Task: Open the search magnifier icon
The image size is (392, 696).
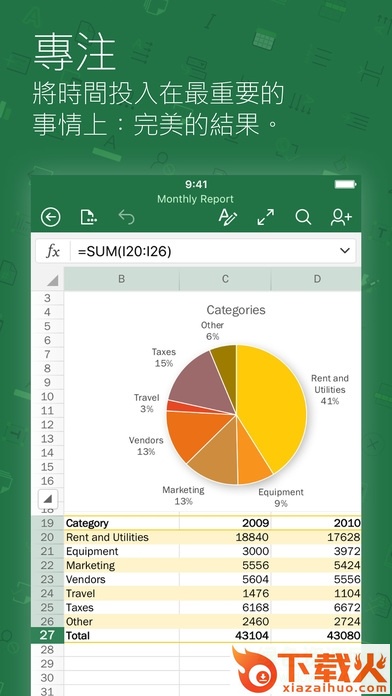Action: [x=303, y=217]
